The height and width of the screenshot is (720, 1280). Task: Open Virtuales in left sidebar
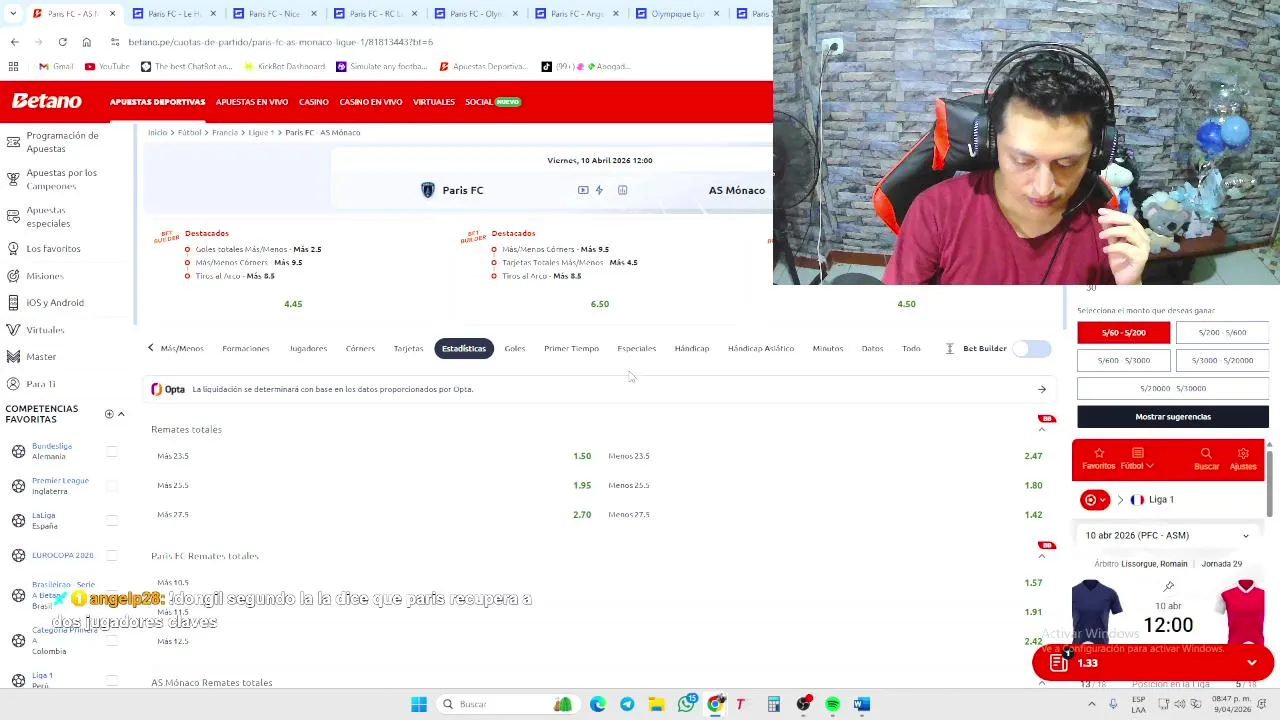(x=45, y=330)
